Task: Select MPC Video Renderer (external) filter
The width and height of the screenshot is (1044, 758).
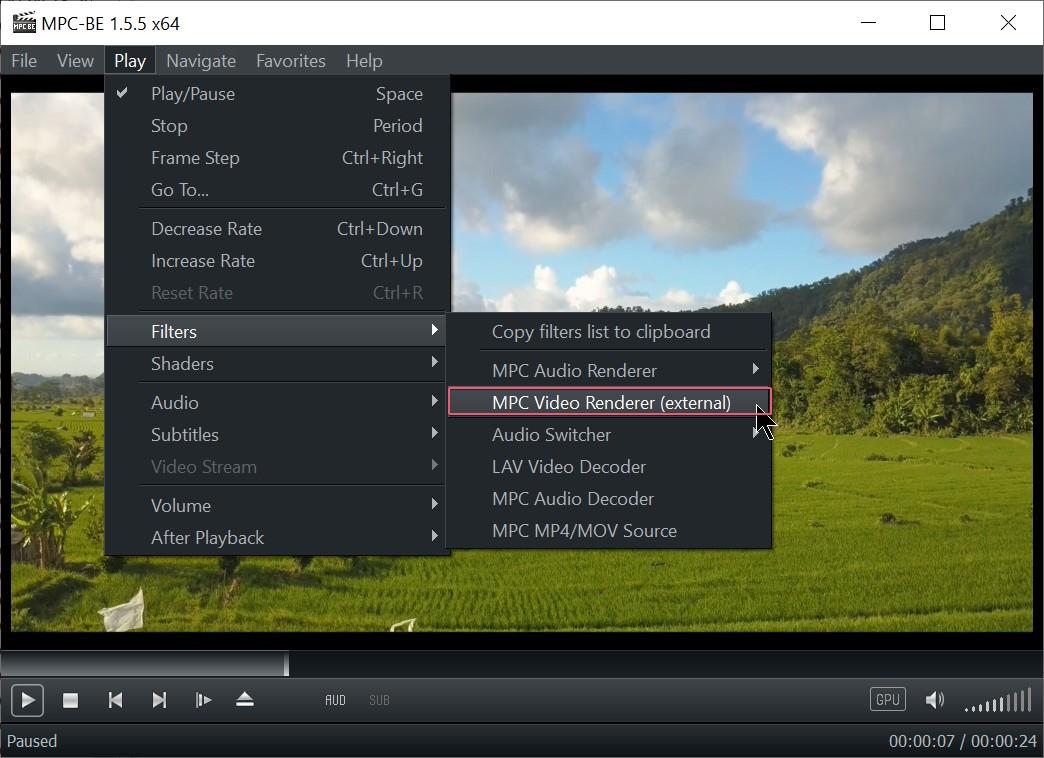Action: pos(609,402)
